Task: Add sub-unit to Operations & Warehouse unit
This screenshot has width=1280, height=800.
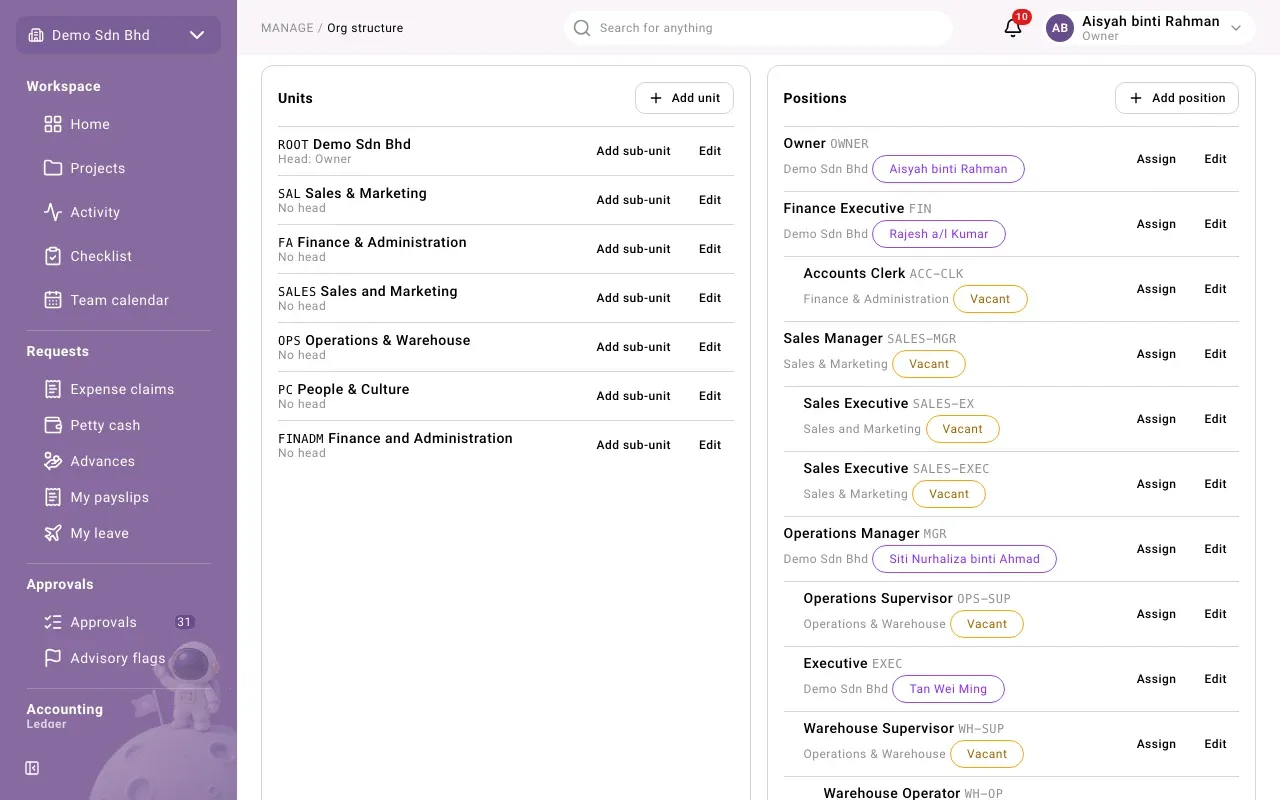Action: click(x=634, y=347)
